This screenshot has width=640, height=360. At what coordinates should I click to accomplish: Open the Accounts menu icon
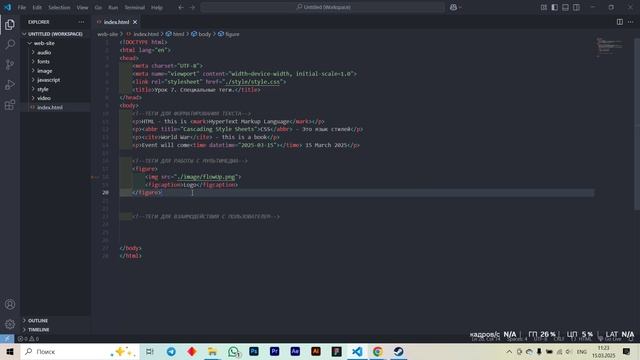(10, 304)
